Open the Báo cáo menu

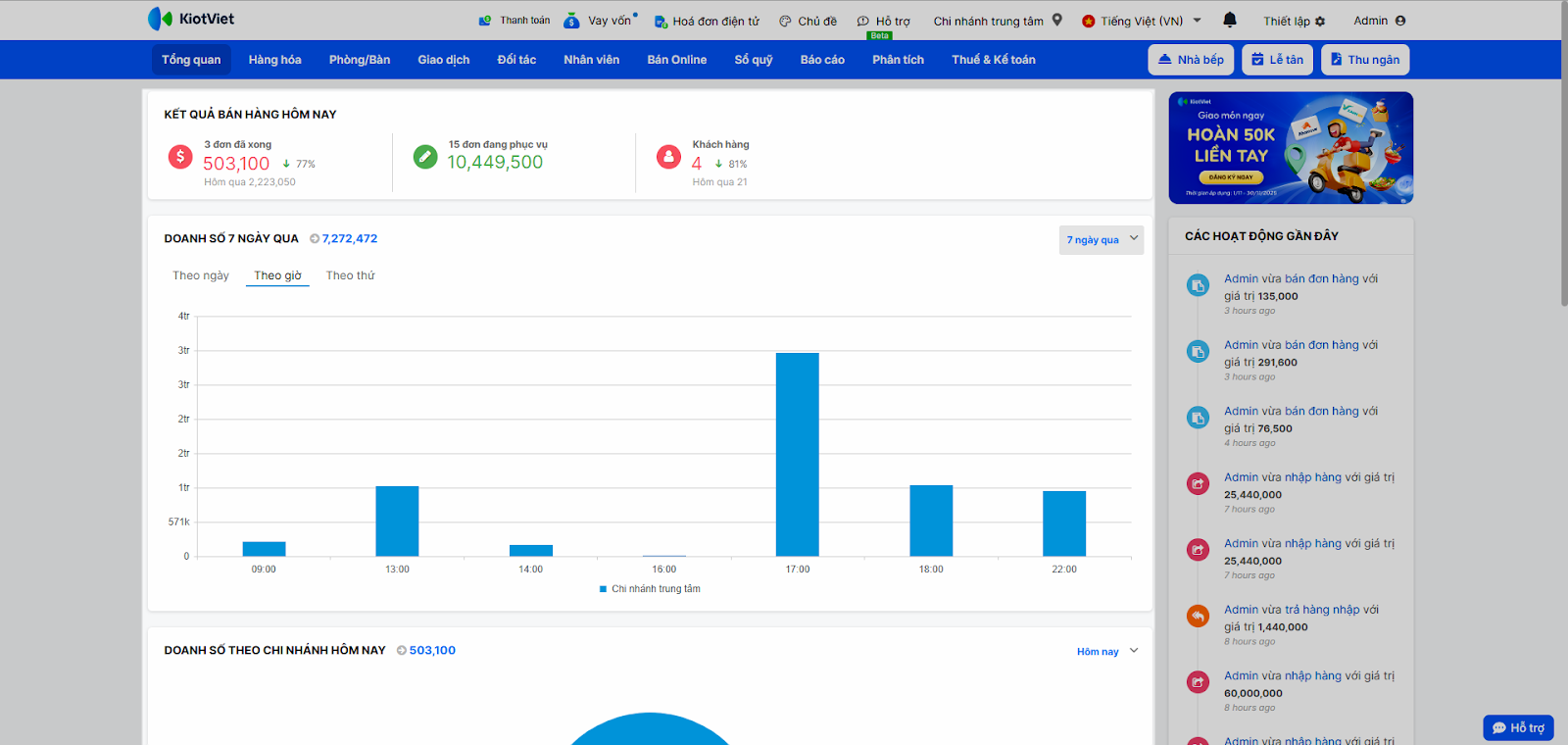[x=822, y=60]
